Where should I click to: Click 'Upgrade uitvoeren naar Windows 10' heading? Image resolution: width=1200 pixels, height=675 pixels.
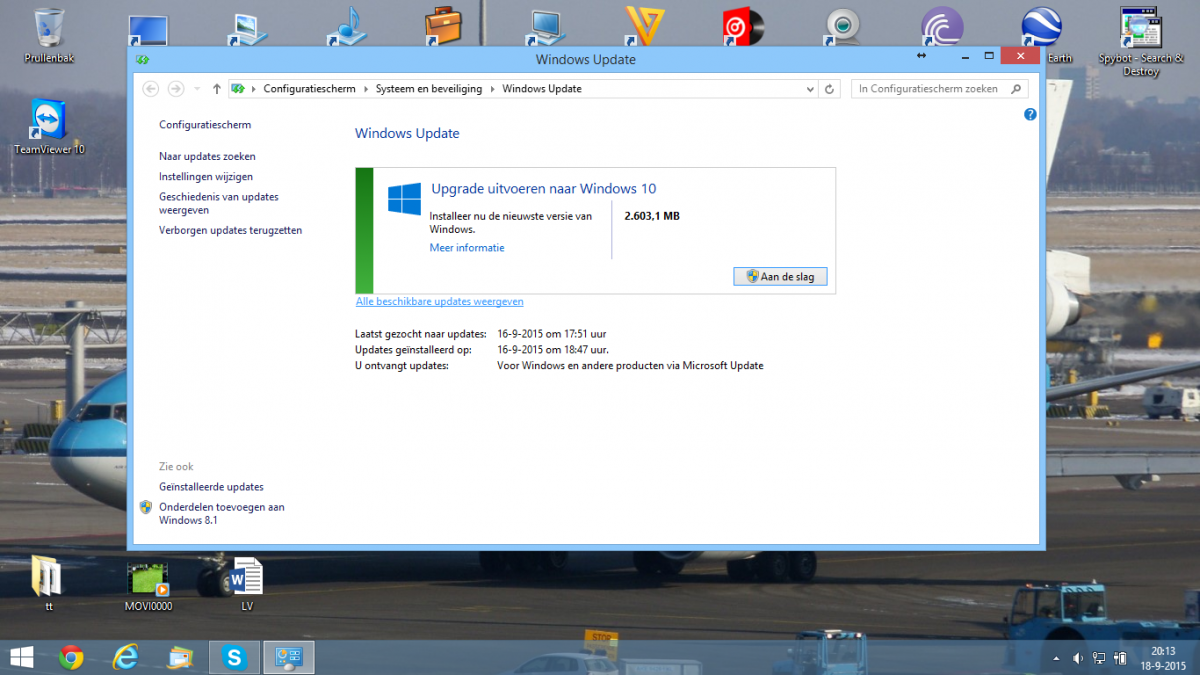pos(543,189)
